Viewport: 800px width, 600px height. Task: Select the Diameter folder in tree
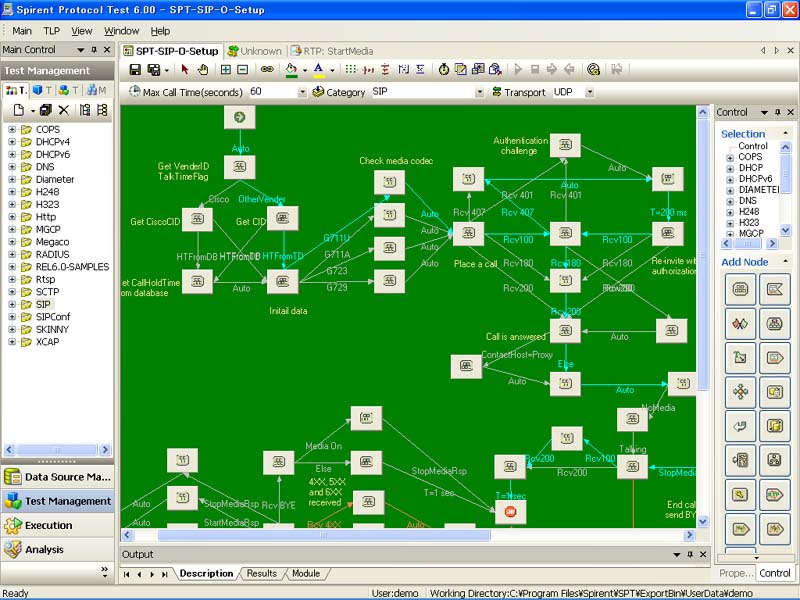click(55, 180)
